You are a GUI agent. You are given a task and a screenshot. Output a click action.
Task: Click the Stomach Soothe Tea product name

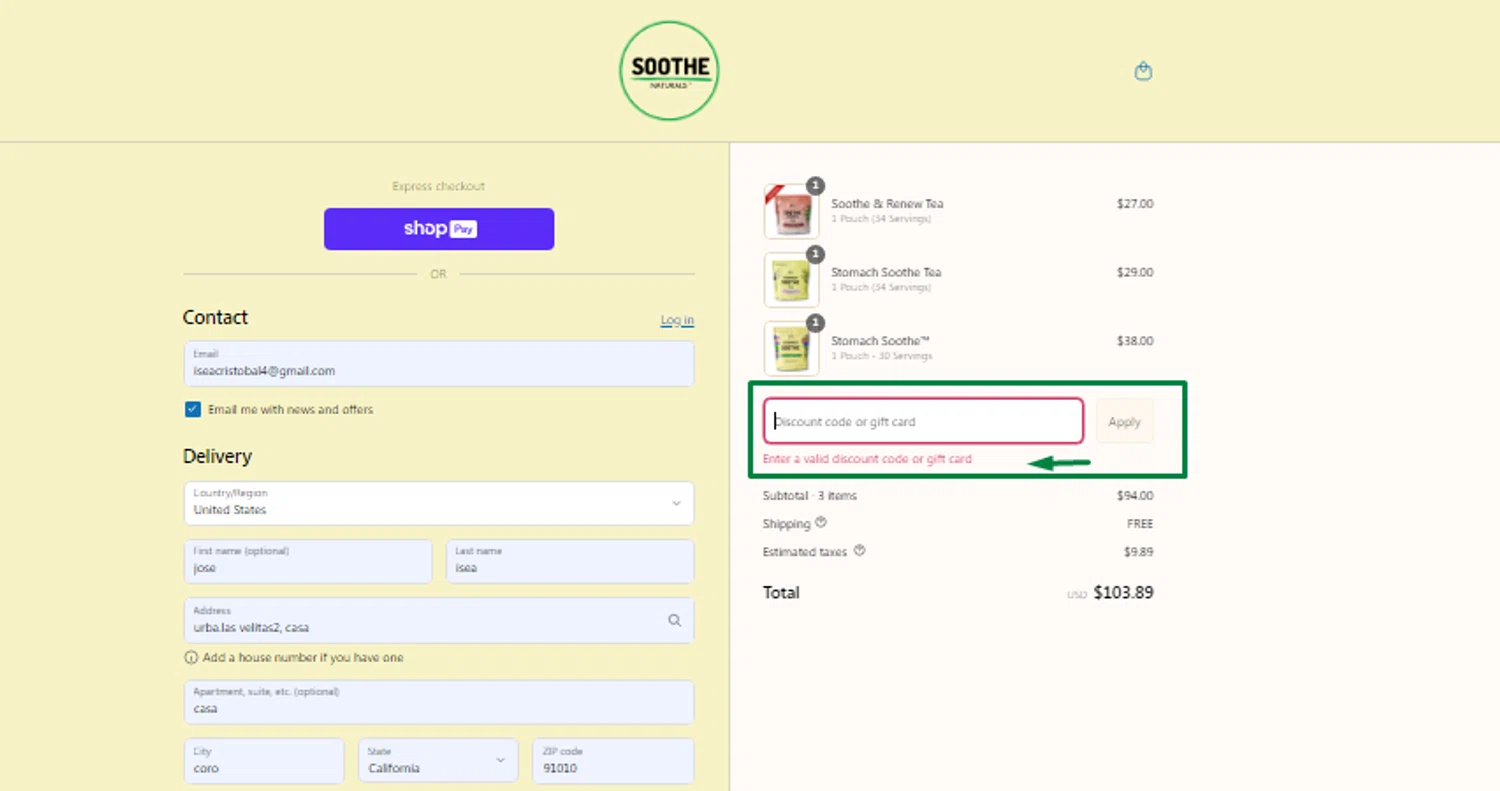pos(886,272)
